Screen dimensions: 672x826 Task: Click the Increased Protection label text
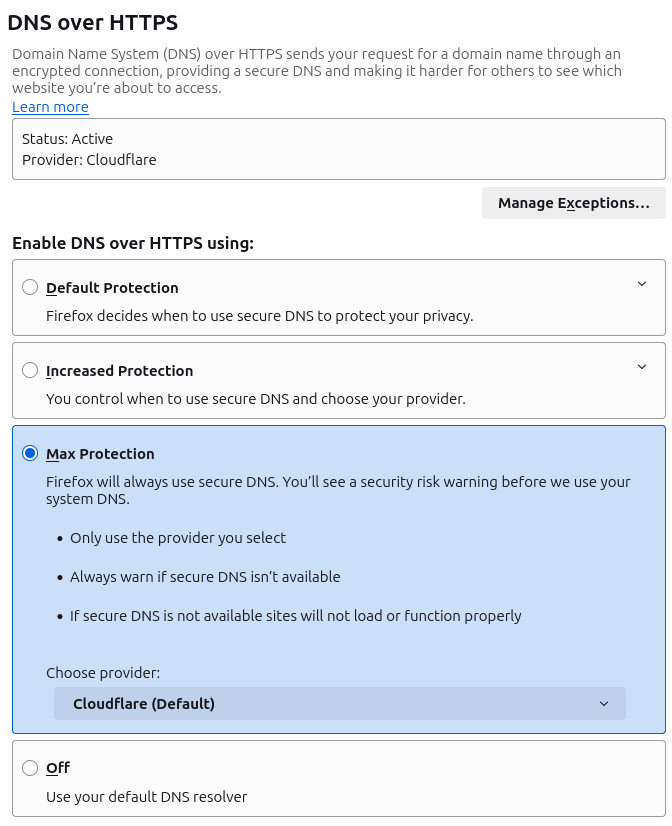(x=119, y=371)
